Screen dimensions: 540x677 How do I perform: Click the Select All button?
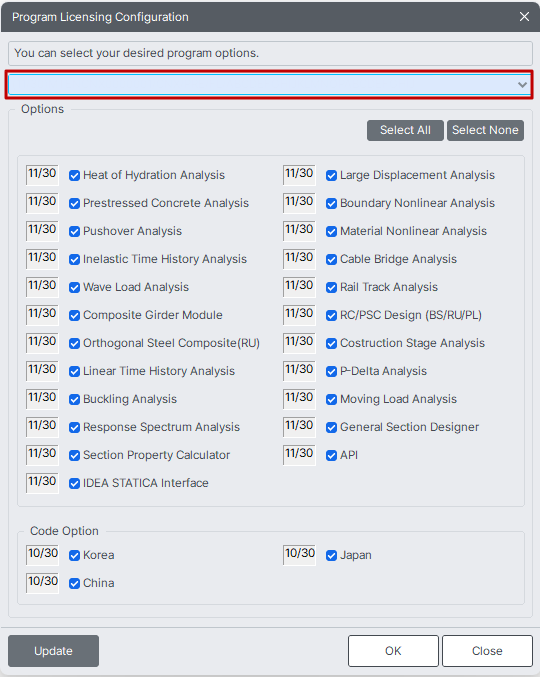point(405,130)
